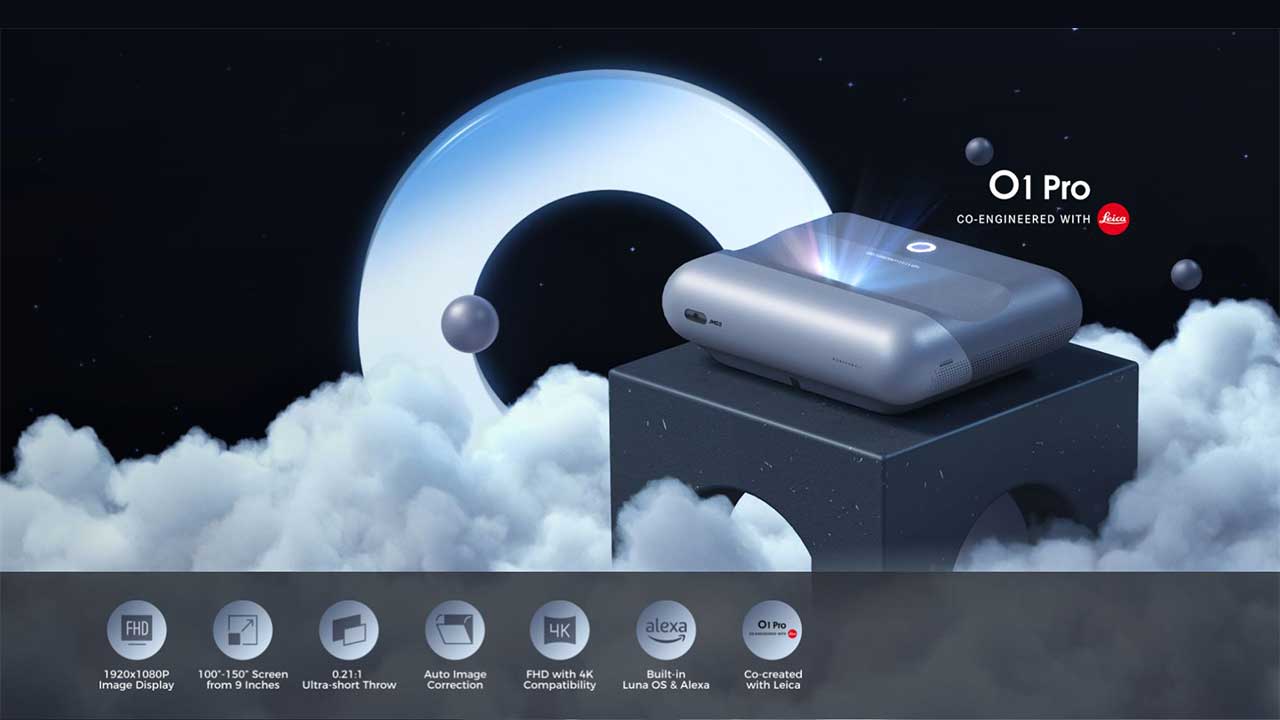The height and width of the screenshot is (720, 1280).
Task: Click the glowing ring on projector top
Action: [x=920, y=247]
